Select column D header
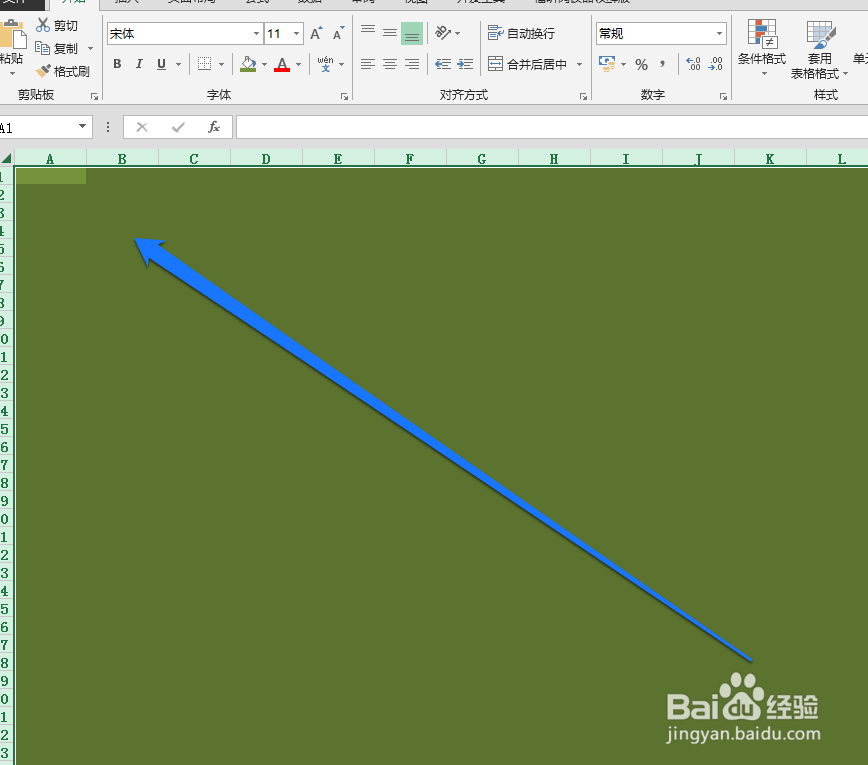This screenshot has width=868, height=765. pyautogui.click(x=266, y=159)
